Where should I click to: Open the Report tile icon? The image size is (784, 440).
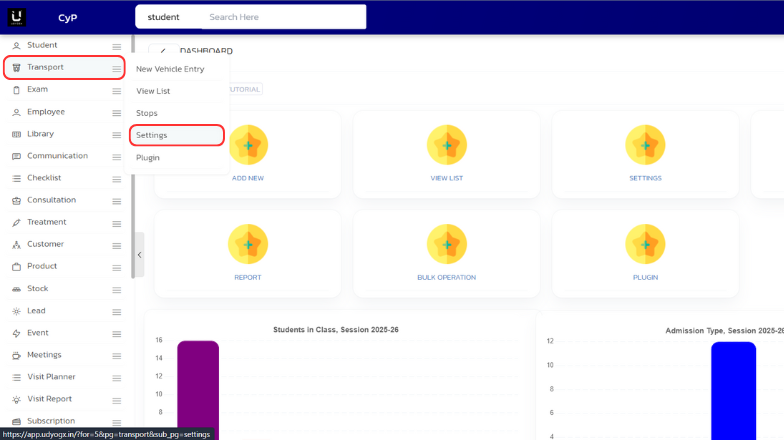(248, 244)
